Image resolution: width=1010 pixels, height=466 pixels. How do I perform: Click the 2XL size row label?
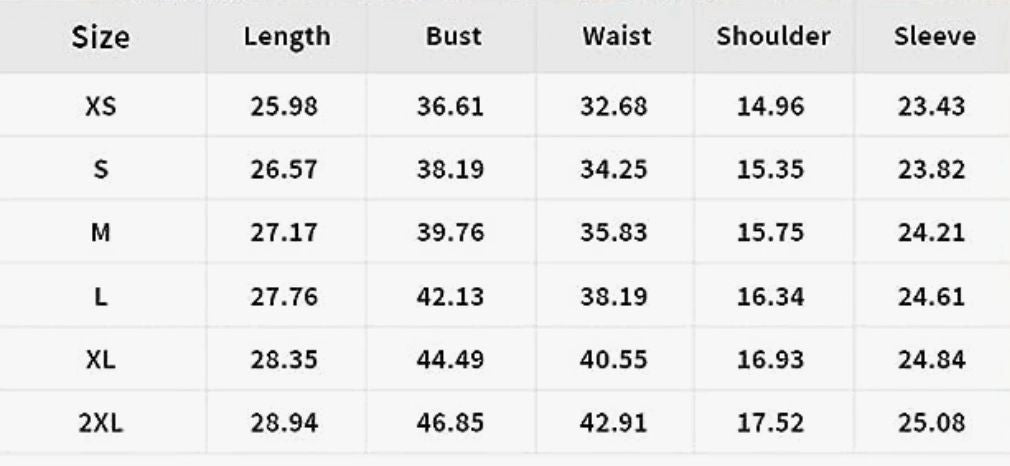100,423
